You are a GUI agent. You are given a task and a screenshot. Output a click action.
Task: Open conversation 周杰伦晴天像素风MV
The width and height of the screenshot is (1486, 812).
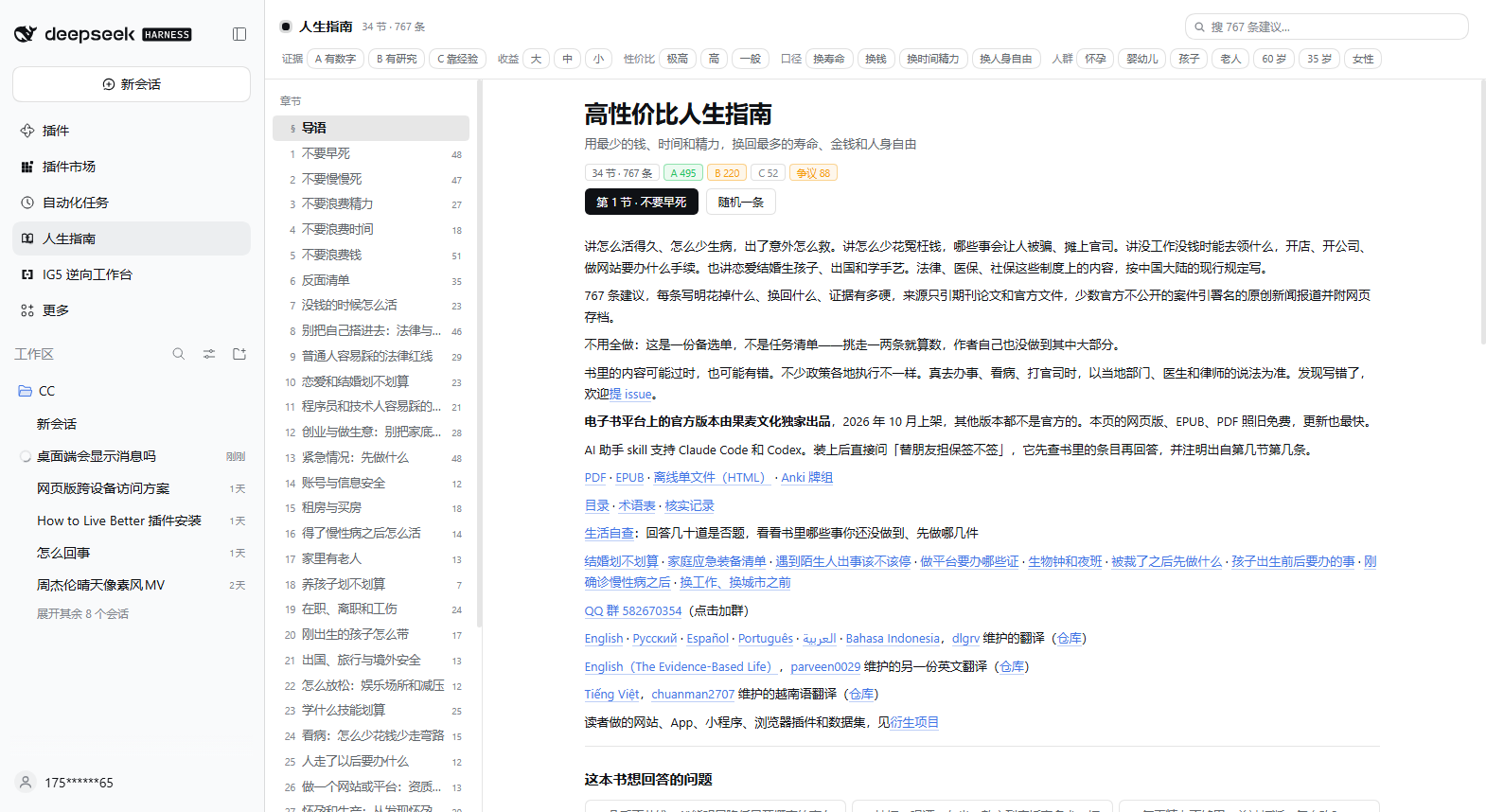tap(132, 585)
